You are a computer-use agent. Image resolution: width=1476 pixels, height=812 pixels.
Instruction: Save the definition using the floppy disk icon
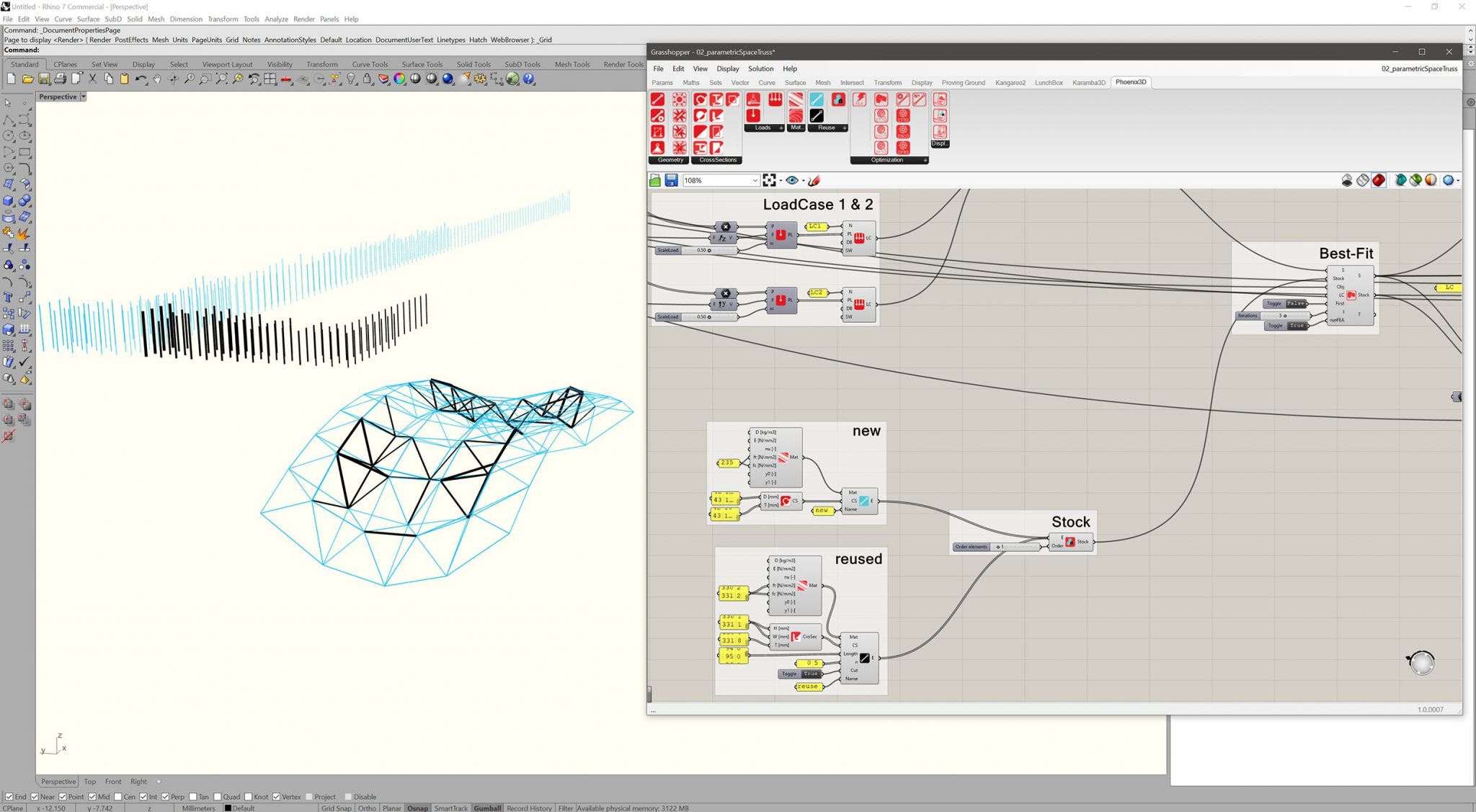coord(671,180)
